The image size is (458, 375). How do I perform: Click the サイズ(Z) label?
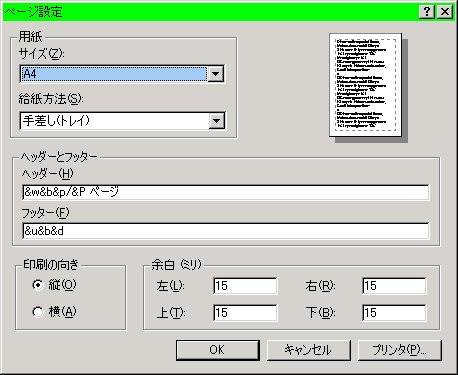coord(41,53)
